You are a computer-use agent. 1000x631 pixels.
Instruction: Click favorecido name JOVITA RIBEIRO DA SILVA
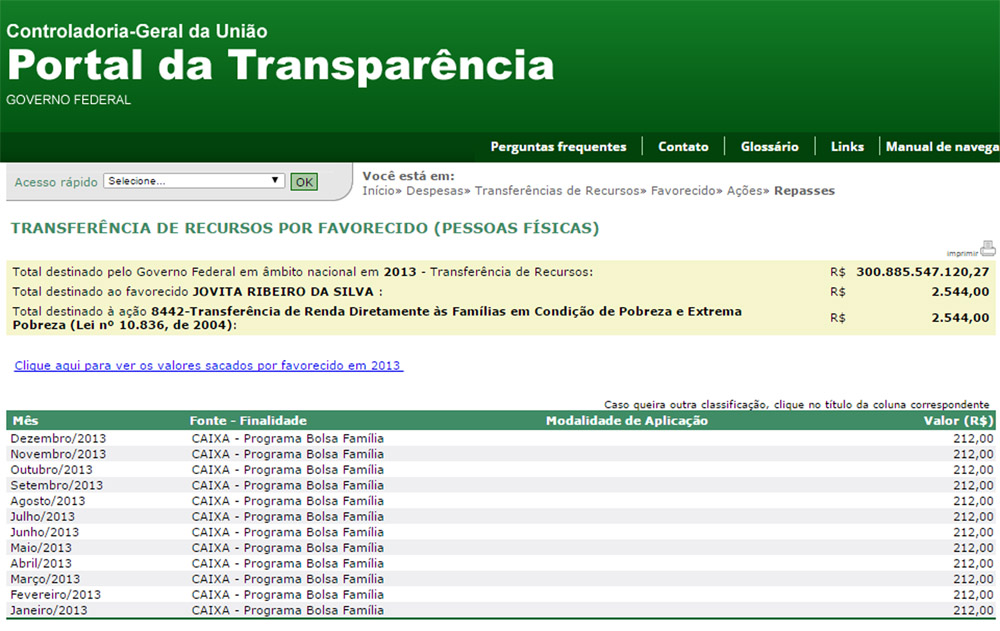tap(283, 292)
